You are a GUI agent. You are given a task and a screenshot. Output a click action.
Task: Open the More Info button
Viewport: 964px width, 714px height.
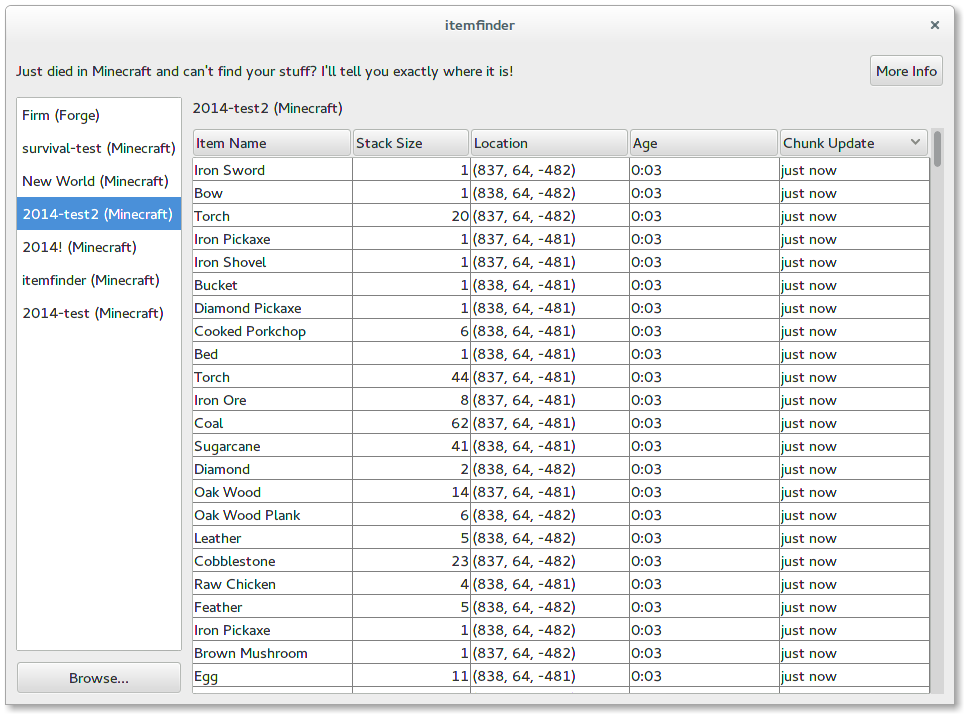click(x=906, y=71)
